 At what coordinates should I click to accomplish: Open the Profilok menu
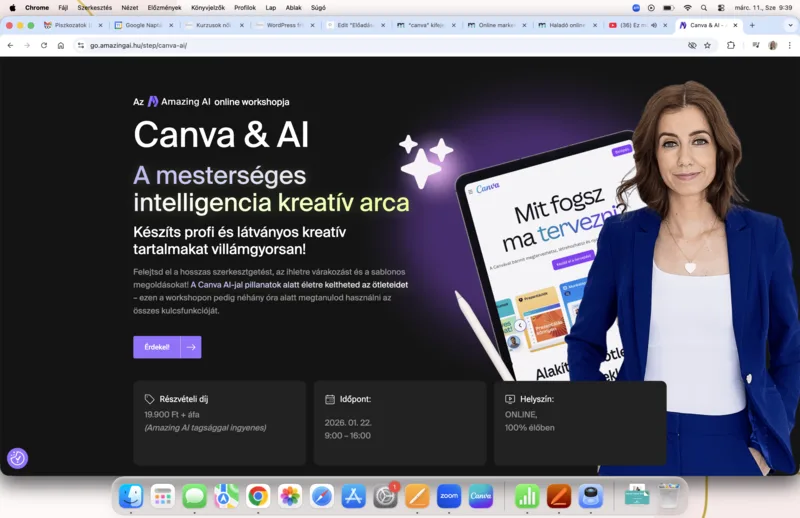[245, 8]
